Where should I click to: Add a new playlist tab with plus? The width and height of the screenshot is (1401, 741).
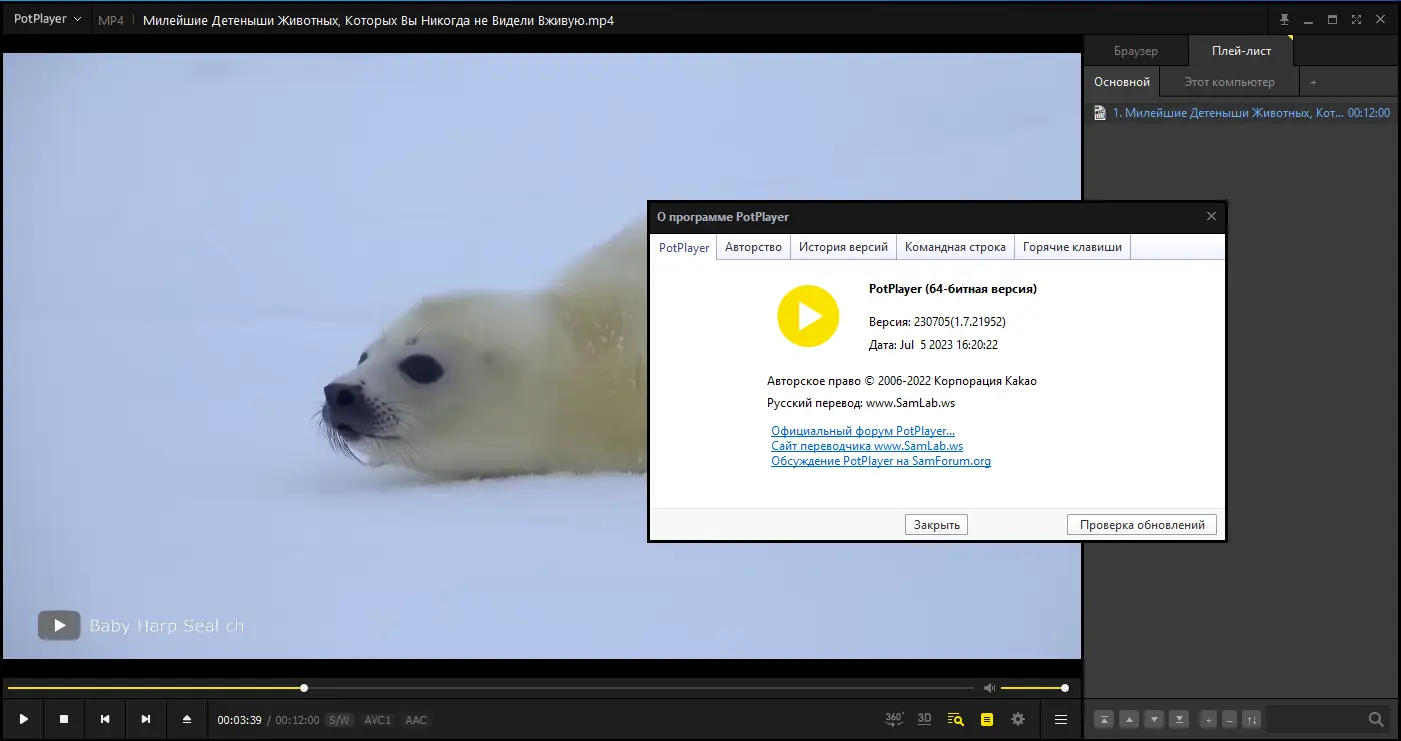click(1313, 82)
